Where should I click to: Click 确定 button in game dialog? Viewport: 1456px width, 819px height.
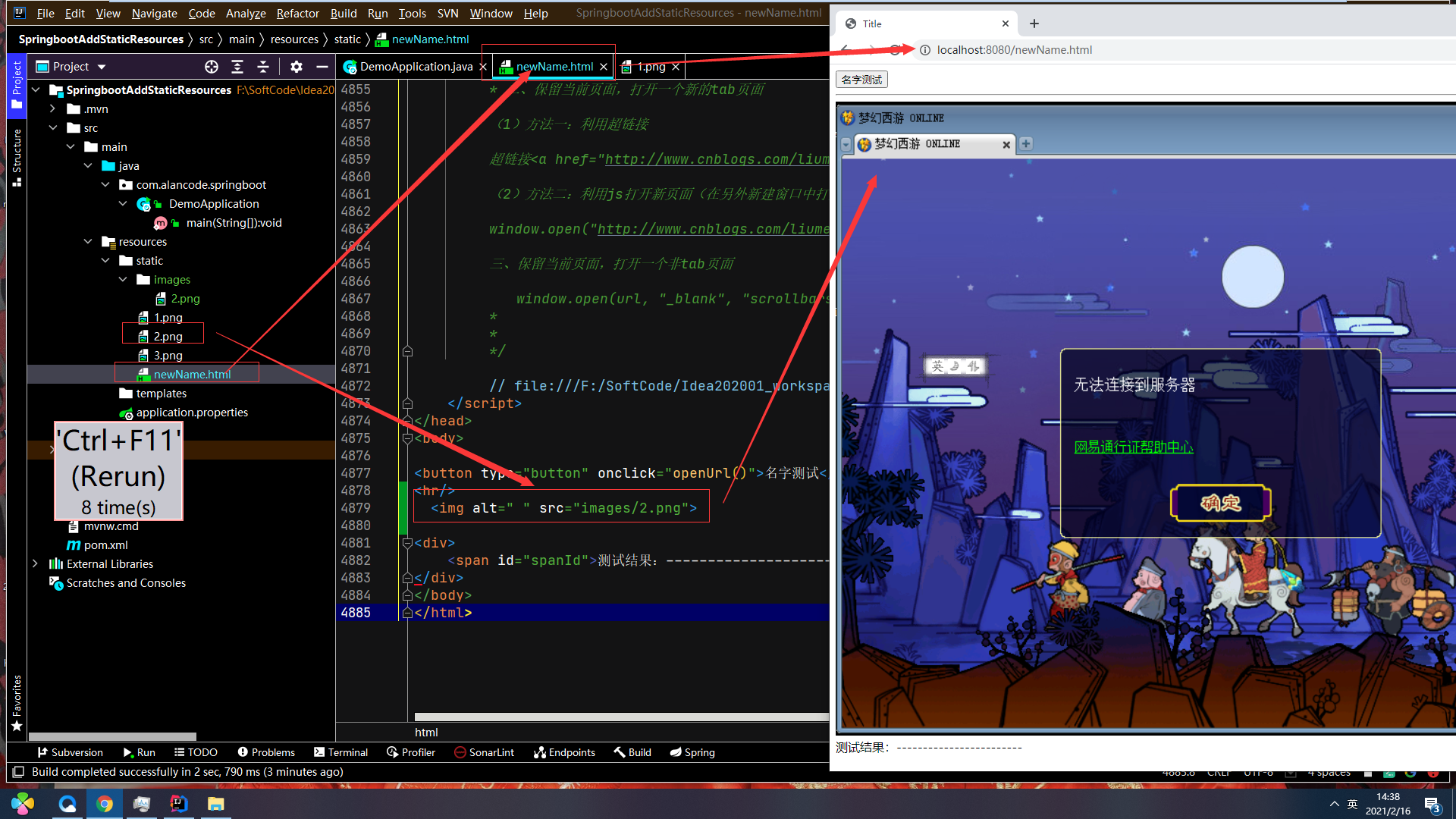point(1220,503)
